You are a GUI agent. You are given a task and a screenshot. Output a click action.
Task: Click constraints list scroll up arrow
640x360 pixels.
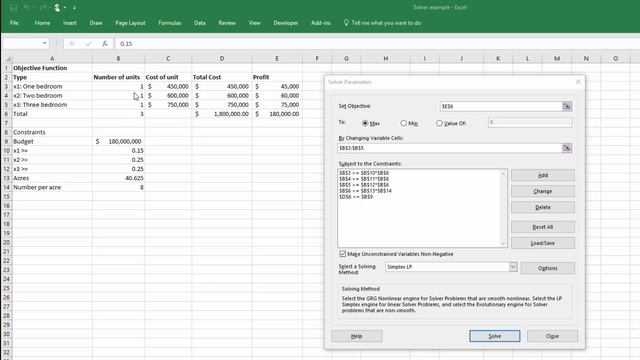click(503, 173)
